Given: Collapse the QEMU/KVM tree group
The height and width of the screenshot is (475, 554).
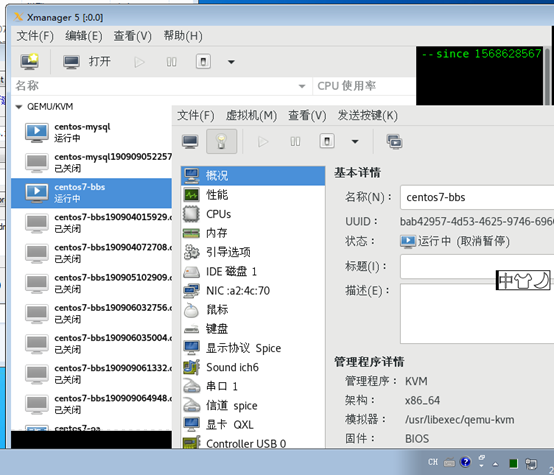Looking at the screenshot, I should click(x=19, y=107).
